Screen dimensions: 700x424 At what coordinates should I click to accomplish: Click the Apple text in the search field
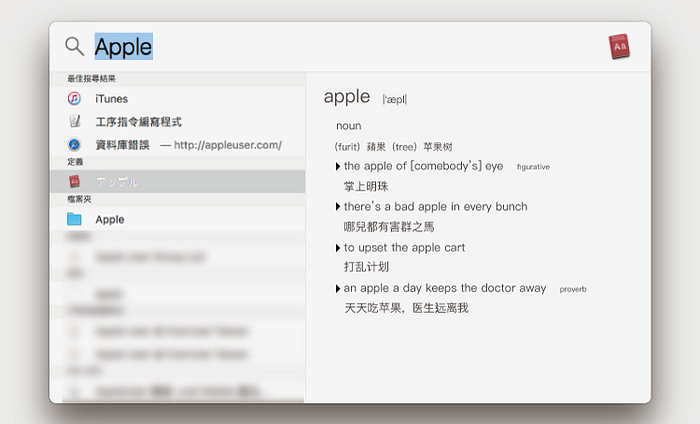(123, 46)
